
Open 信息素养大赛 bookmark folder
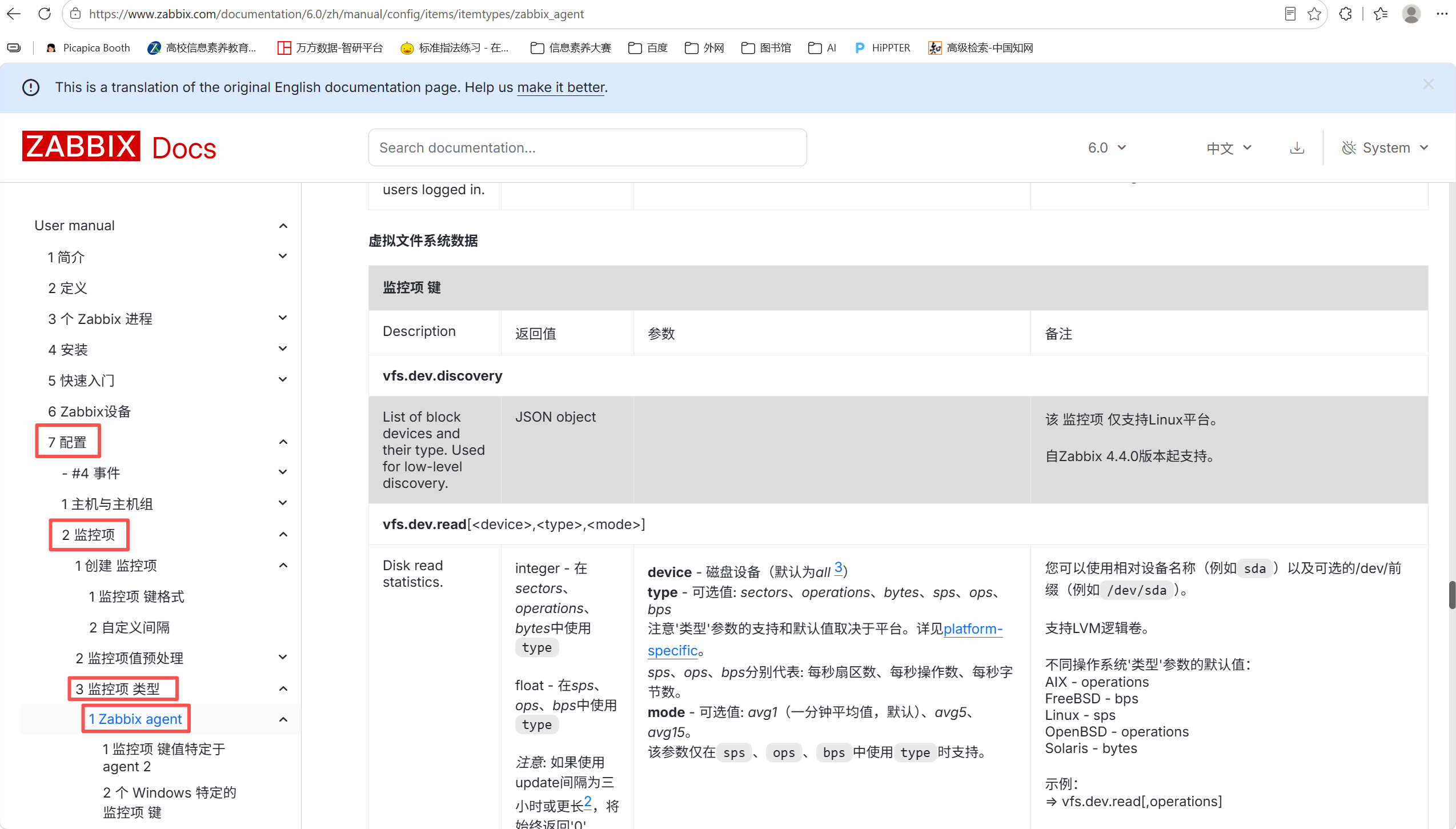pos(571,48)
